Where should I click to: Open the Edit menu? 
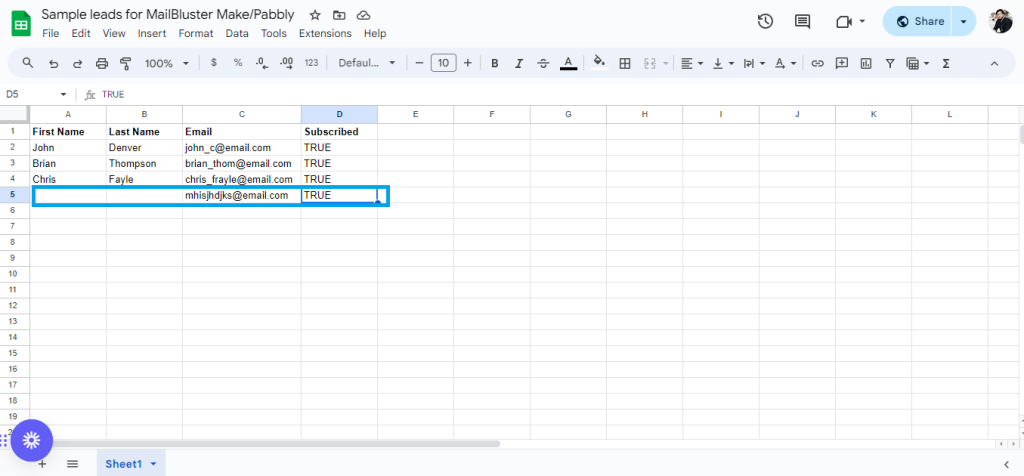[x=81, y=33]
